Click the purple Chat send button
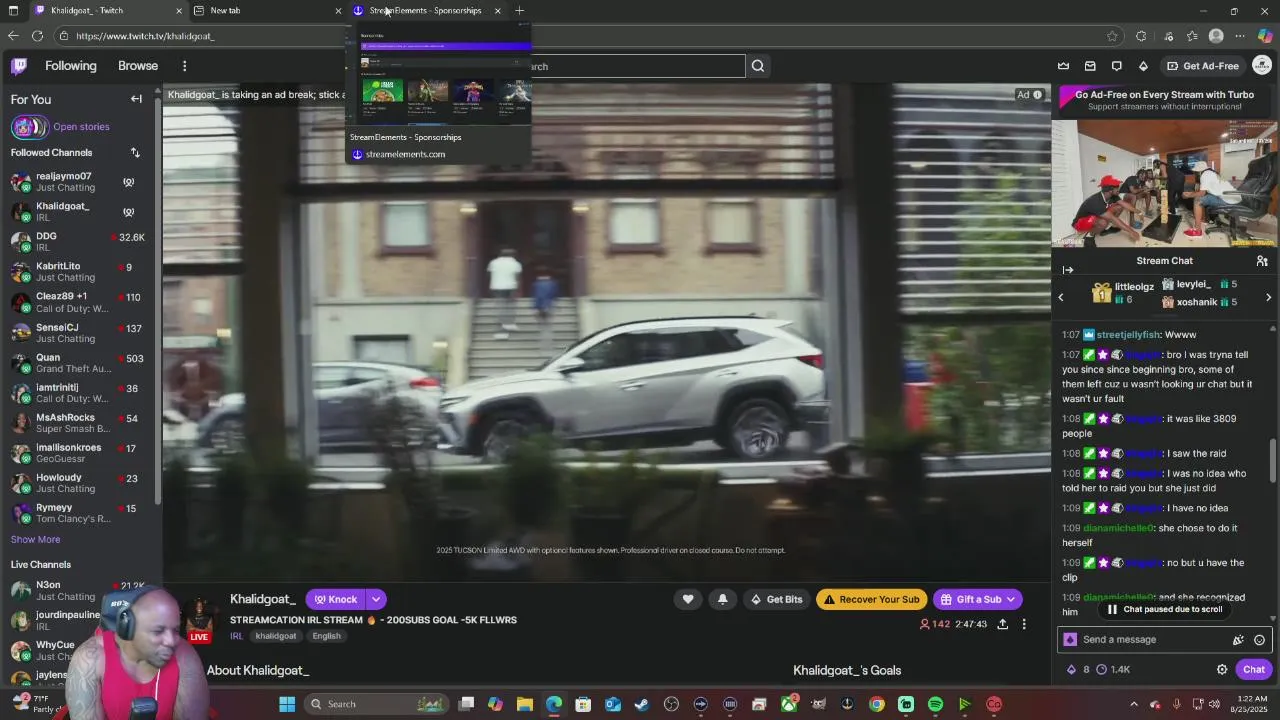This screenshot has height=720, width=1280. (1254, 670)
